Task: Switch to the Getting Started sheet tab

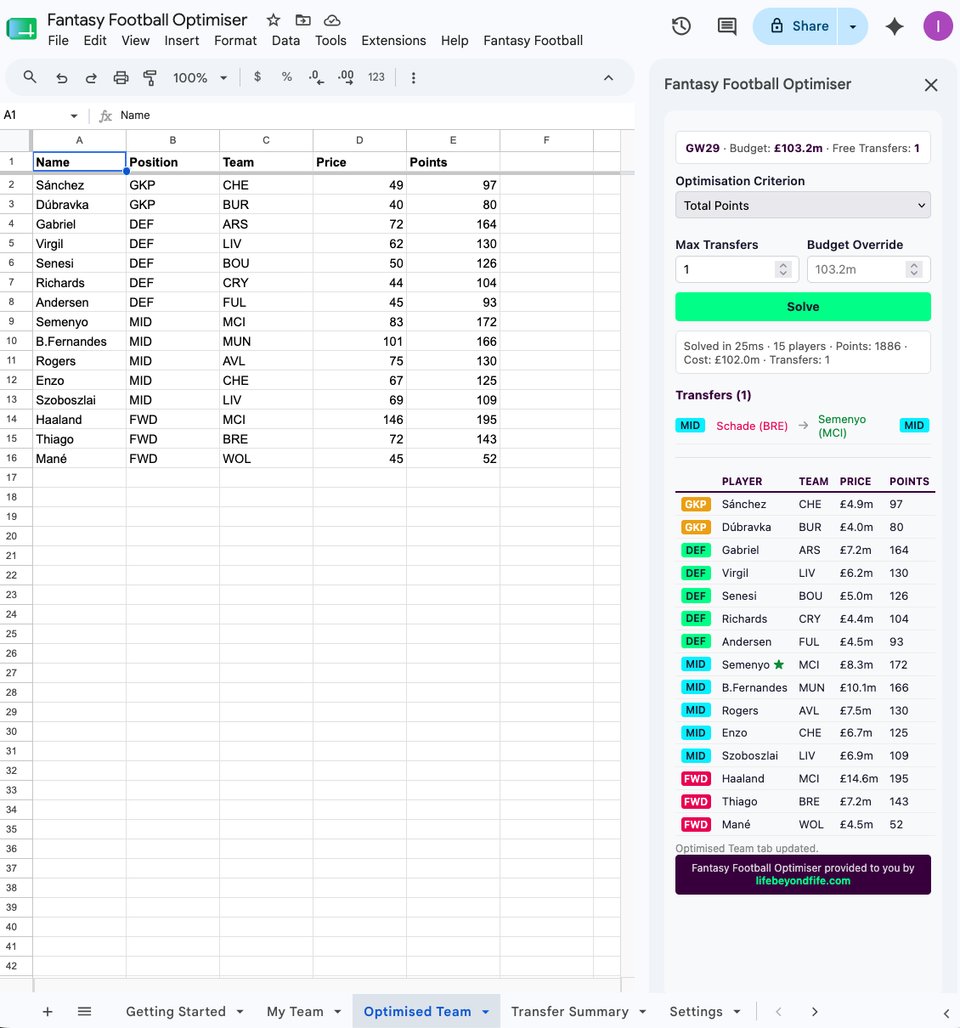Action: tap(176, 1012)
